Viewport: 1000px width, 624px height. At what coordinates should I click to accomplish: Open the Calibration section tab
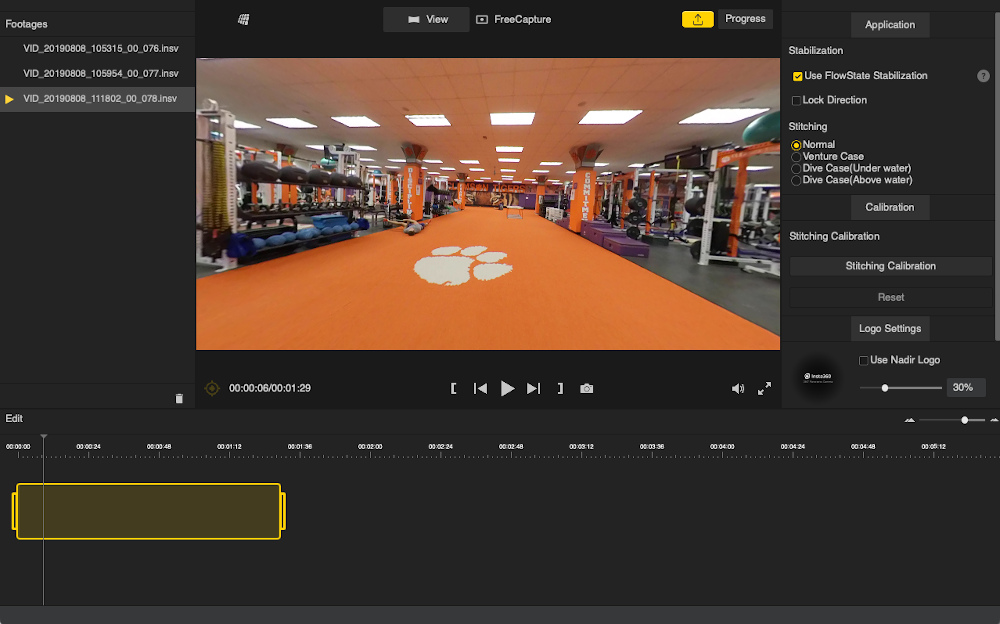pyautogui.click(x=890, y=207)
